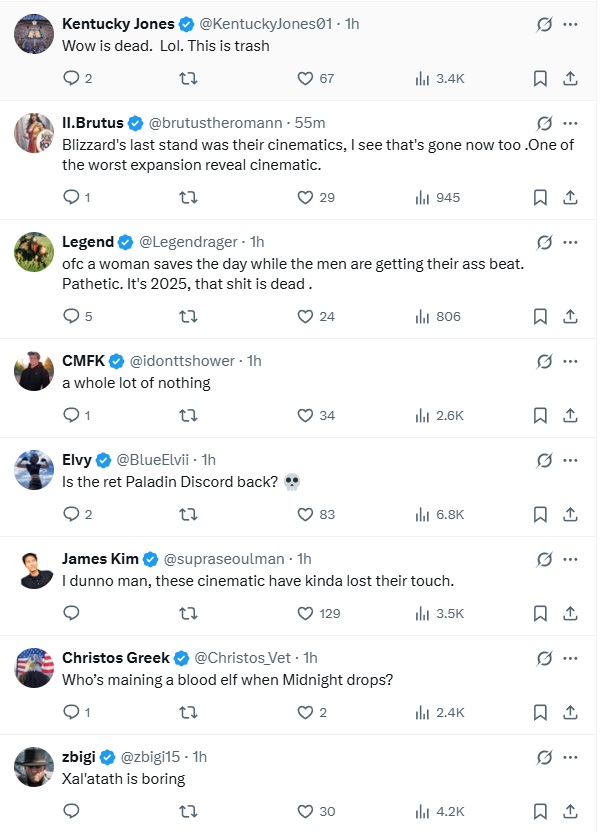Open Kentucky Jones's profile avatar
604x832 pixels.
pyautogui.click(x=34, y=34)
